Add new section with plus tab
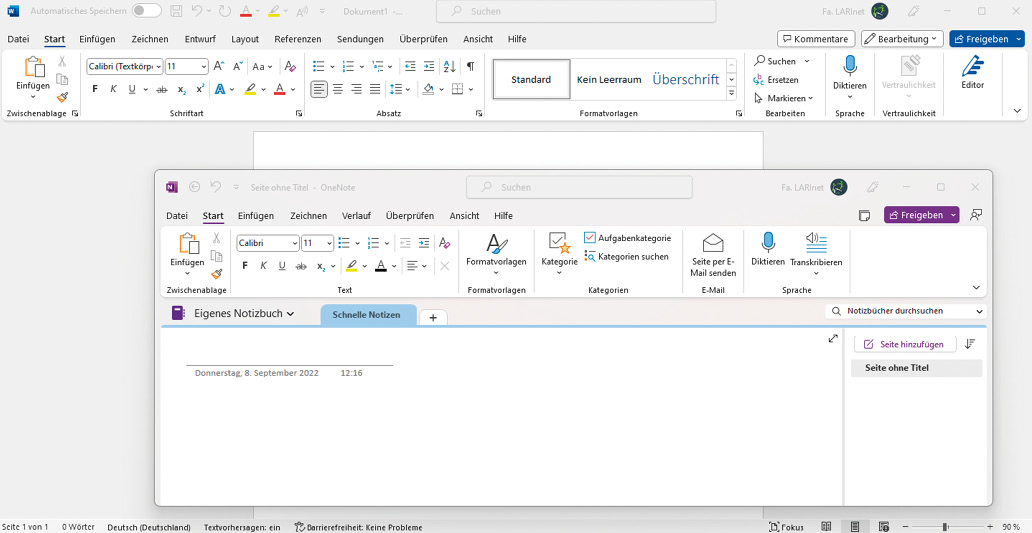This screenshot has height=533, width=1032. tap(433, 317)
